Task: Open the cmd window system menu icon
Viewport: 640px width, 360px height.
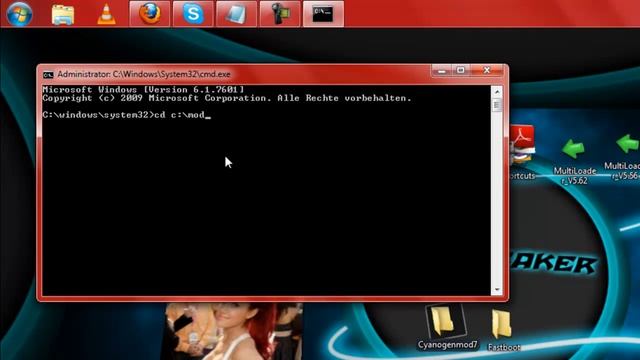Action: point(48,75)
